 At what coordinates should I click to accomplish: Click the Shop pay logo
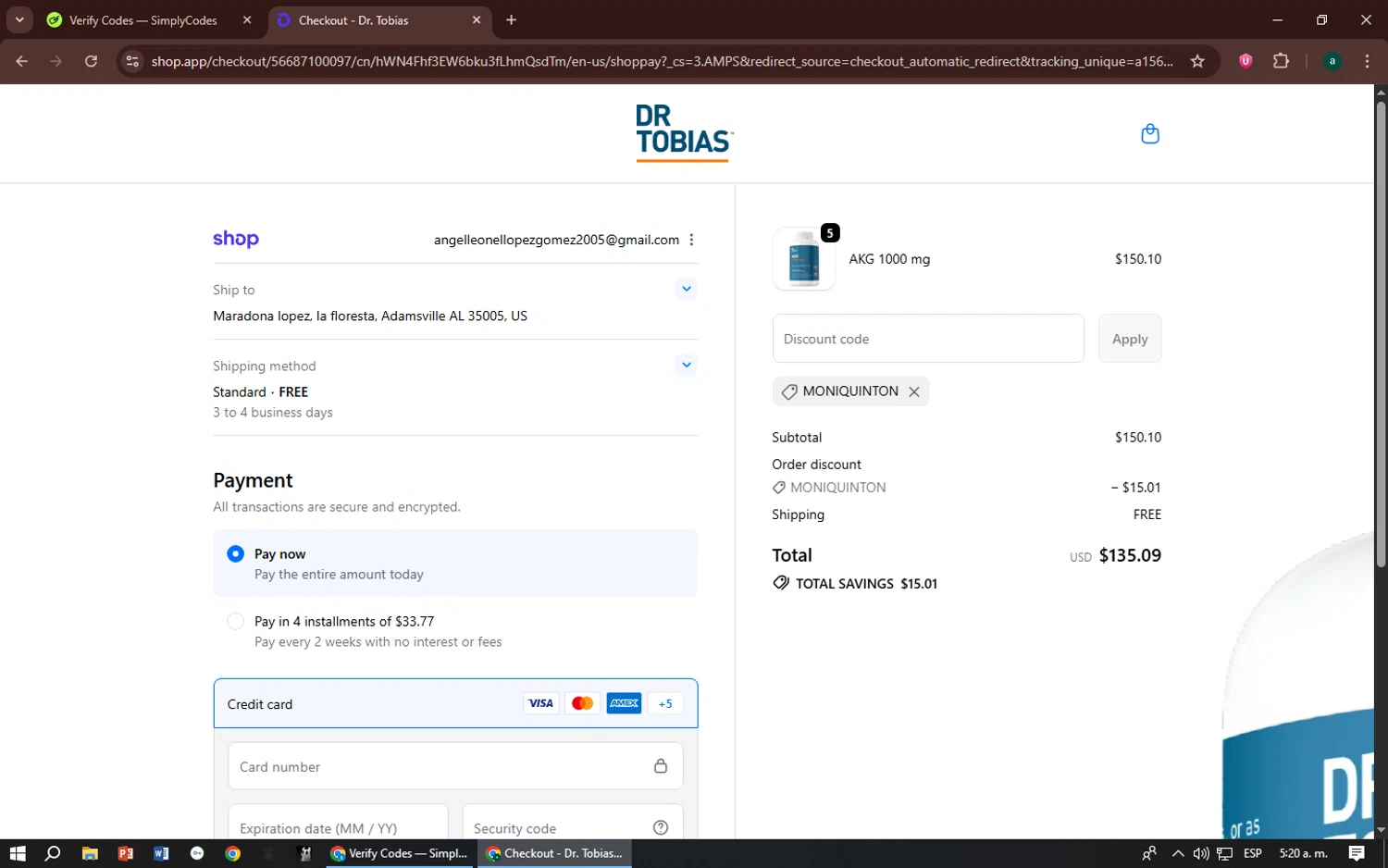click(x=236, y=239)
